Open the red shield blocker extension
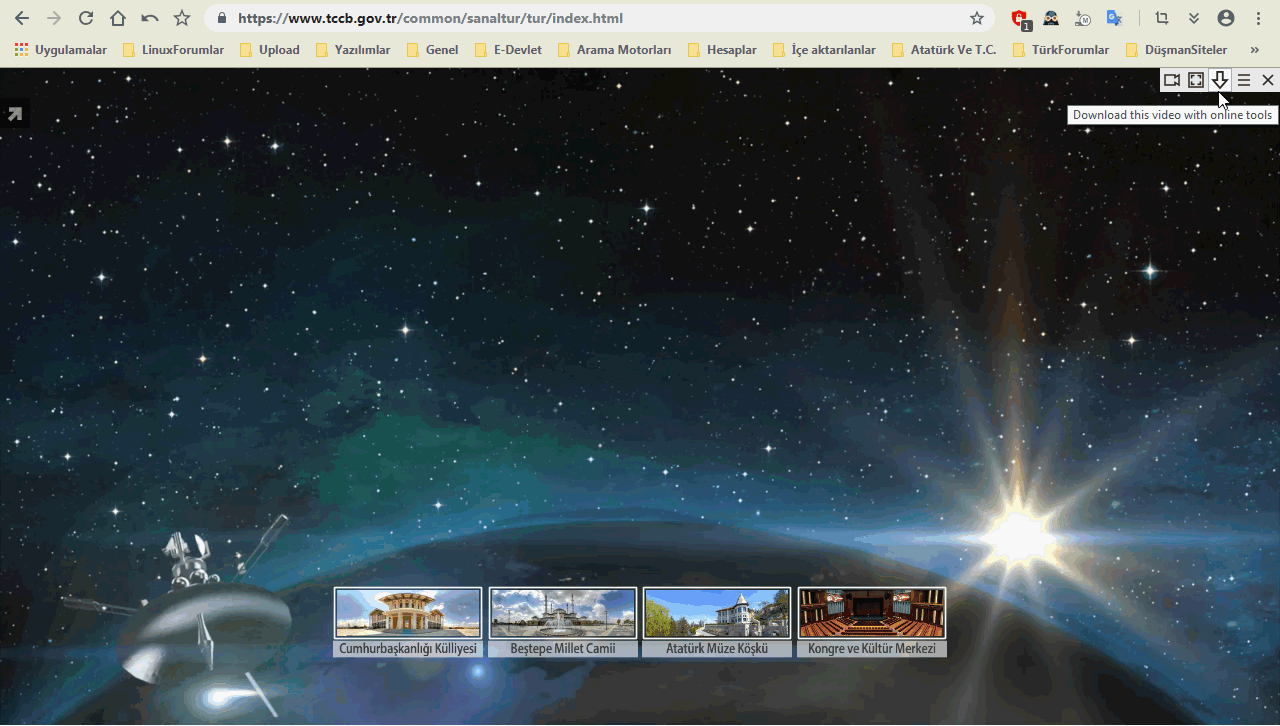Viewport: 1280px width, 726px height. 1019,18
